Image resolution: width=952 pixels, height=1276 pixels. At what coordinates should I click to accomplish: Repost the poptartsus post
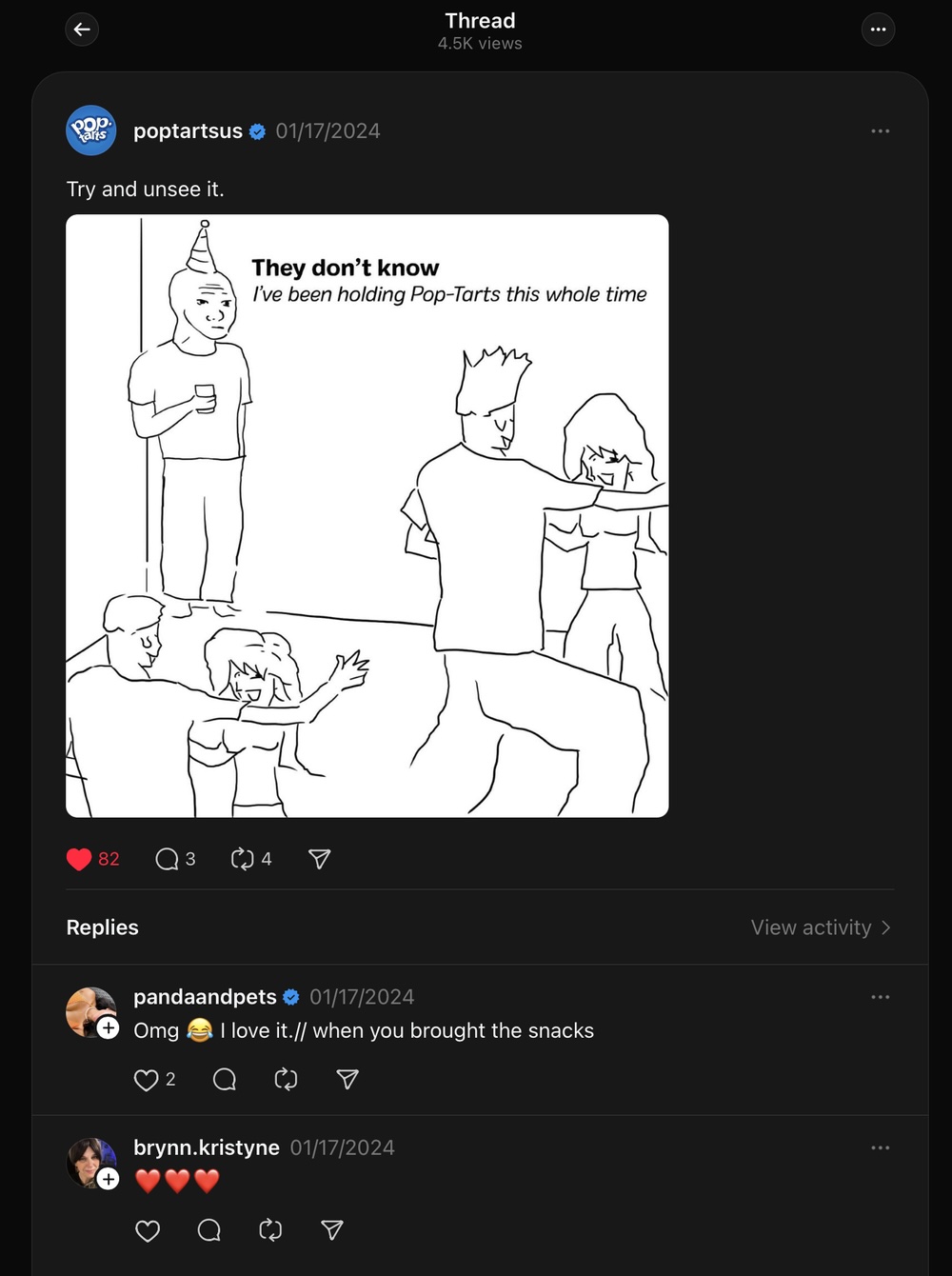click(243, 859)
